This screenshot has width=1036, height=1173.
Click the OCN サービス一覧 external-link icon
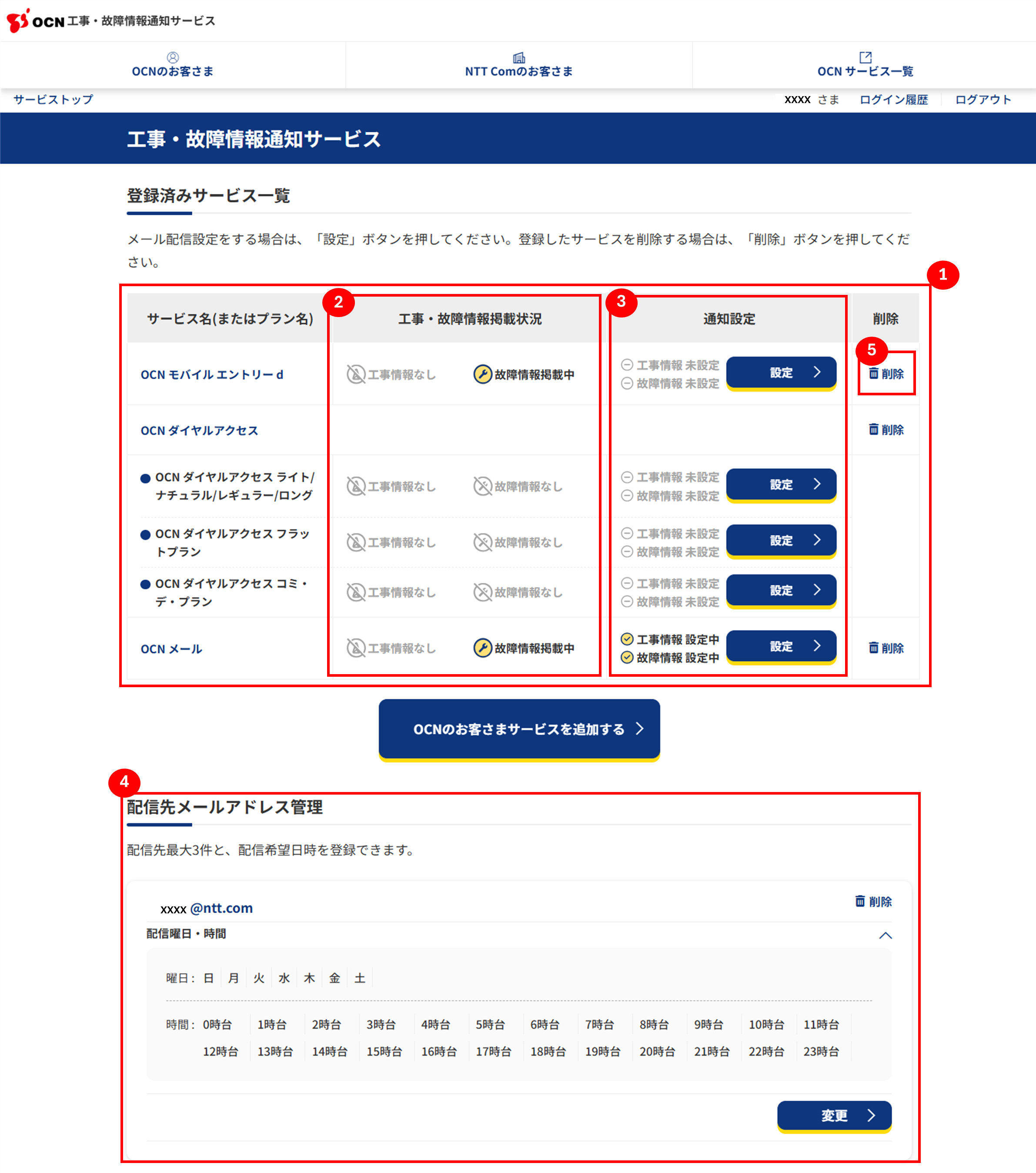coord(865,57)
